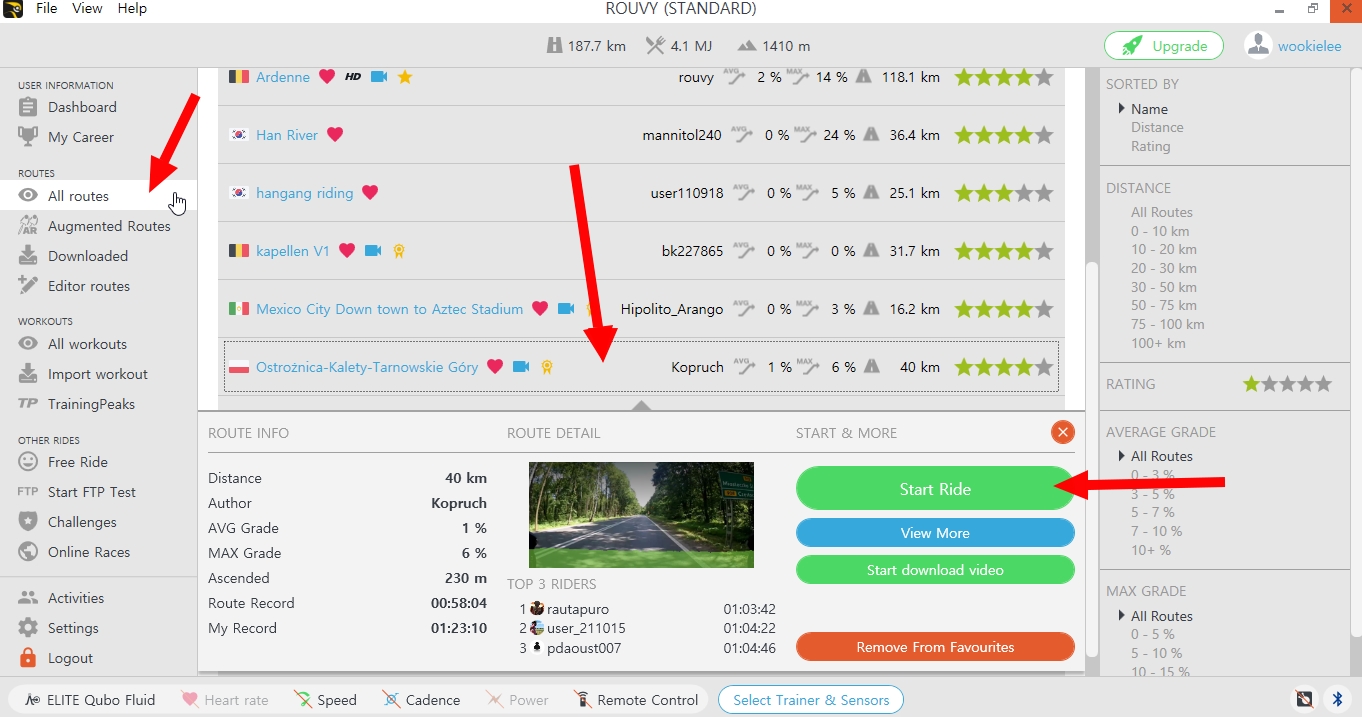Filter distance to 10 - 20 km
Viewport: 1362px width, 717px height.
coord(1163,250)
